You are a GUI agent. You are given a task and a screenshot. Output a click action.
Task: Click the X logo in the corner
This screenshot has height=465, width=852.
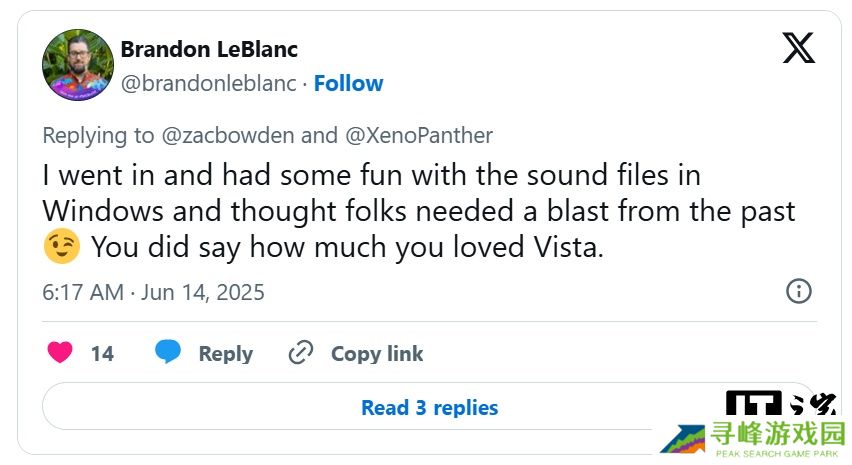tap(798, 48)
